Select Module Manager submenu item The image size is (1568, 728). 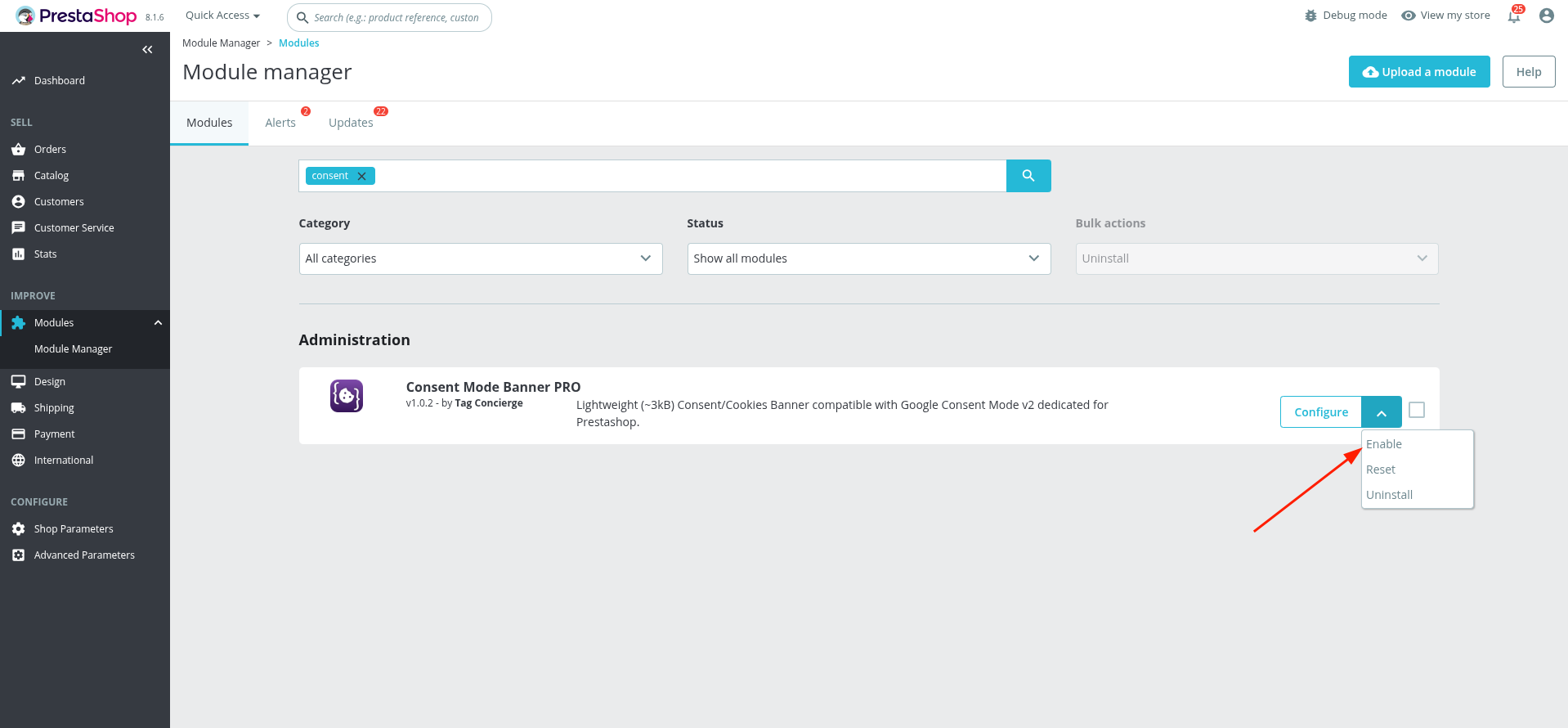click(x=74, y=348)
